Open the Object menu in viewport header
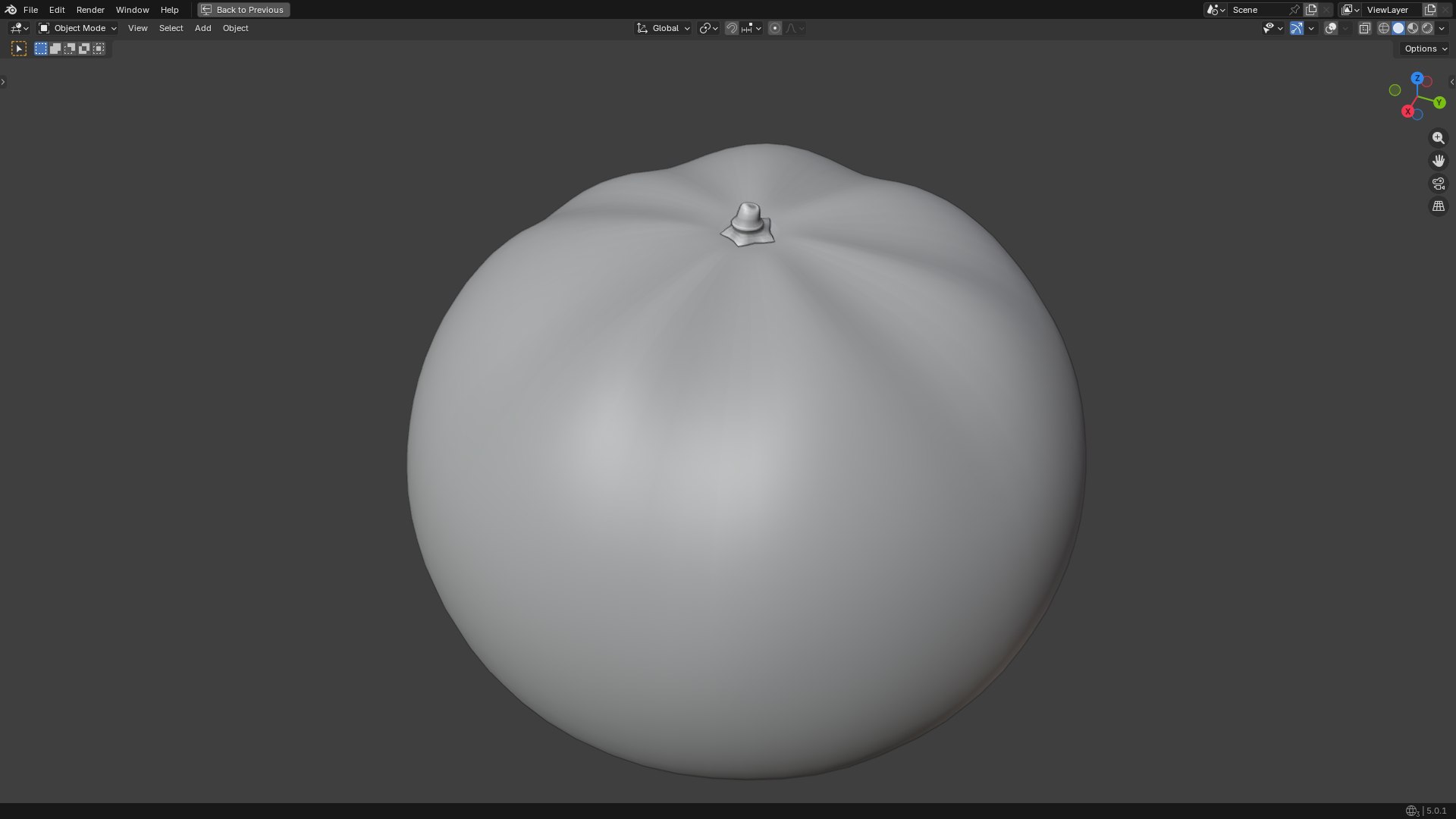 (235, 28)
